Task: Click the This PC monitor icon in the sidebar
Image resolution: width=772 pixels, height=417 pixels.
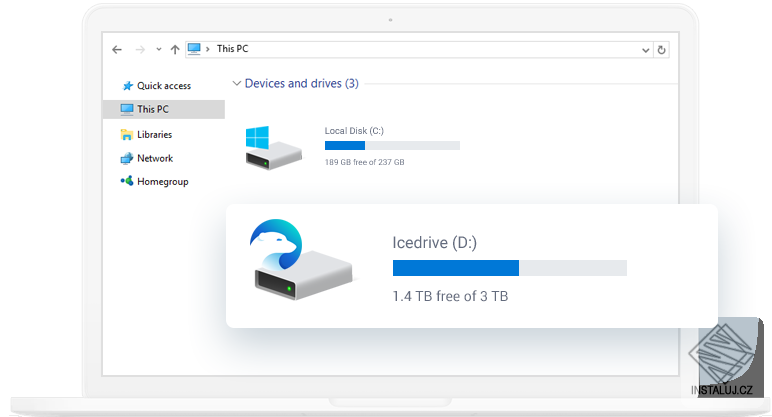Action: 127,109
